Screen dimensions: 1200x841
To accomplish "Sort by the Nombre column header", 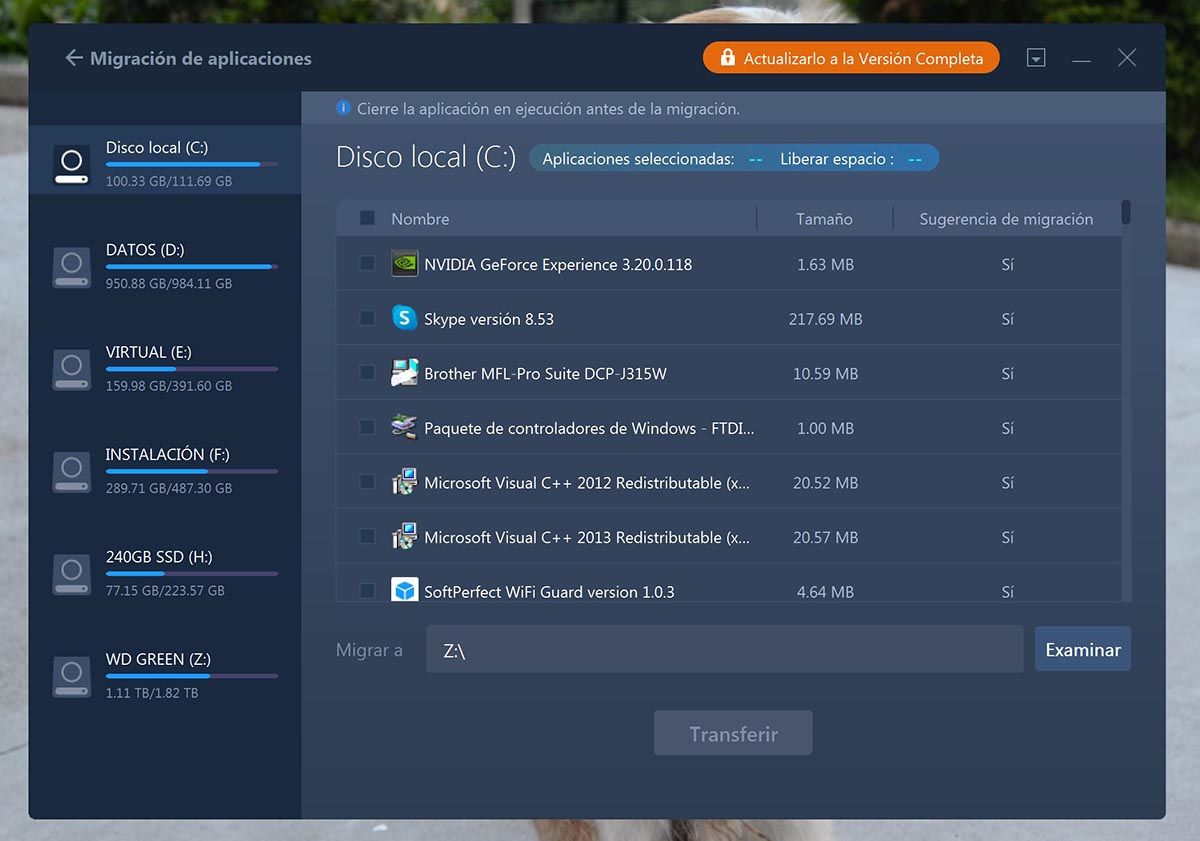I will [420, 218].
